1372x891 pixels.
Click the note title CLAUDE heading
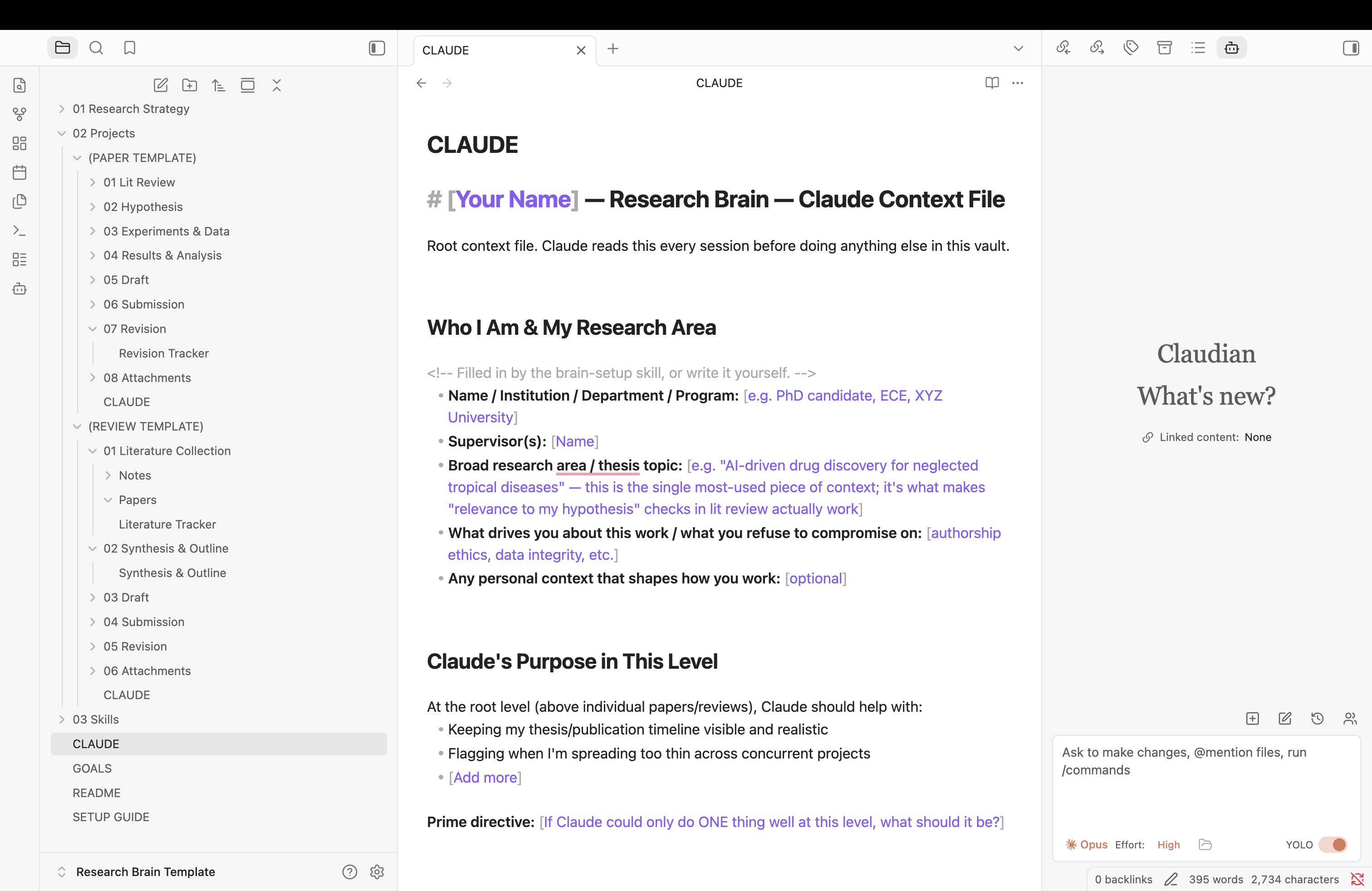(x=472, y=145)
